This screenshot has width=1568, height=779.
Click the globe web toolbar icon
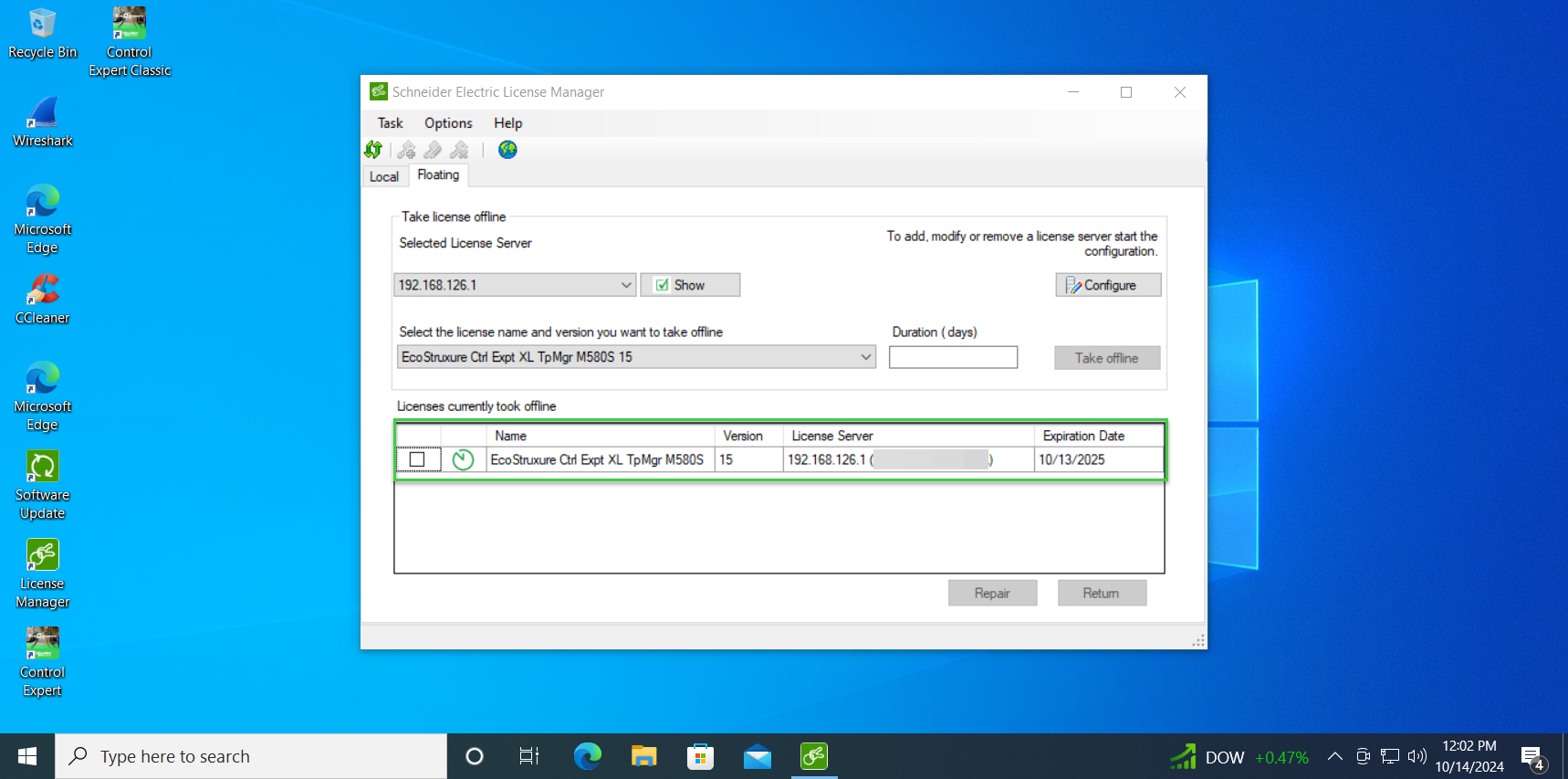(507, 150)
